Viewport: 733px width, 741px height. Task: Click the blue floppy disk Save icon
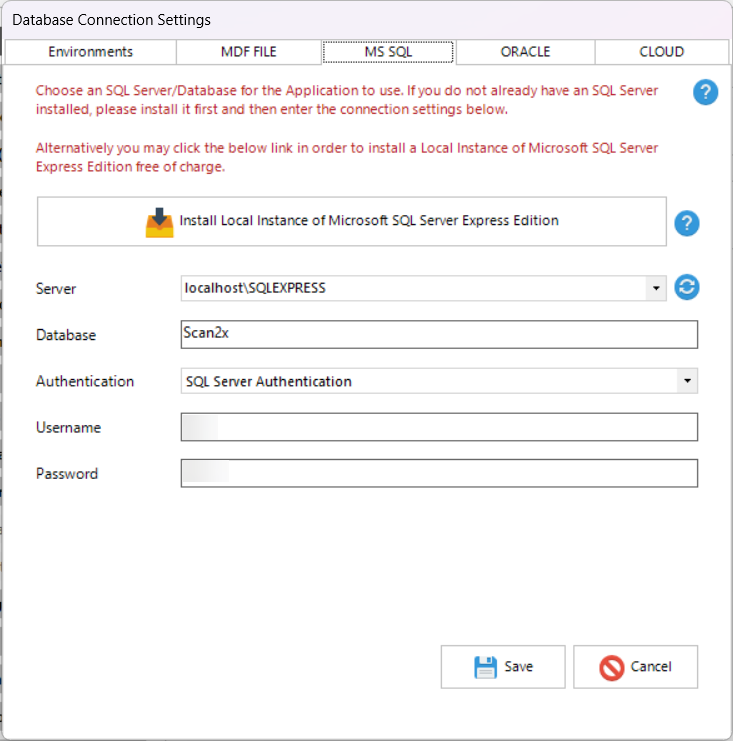coord(485,667)
